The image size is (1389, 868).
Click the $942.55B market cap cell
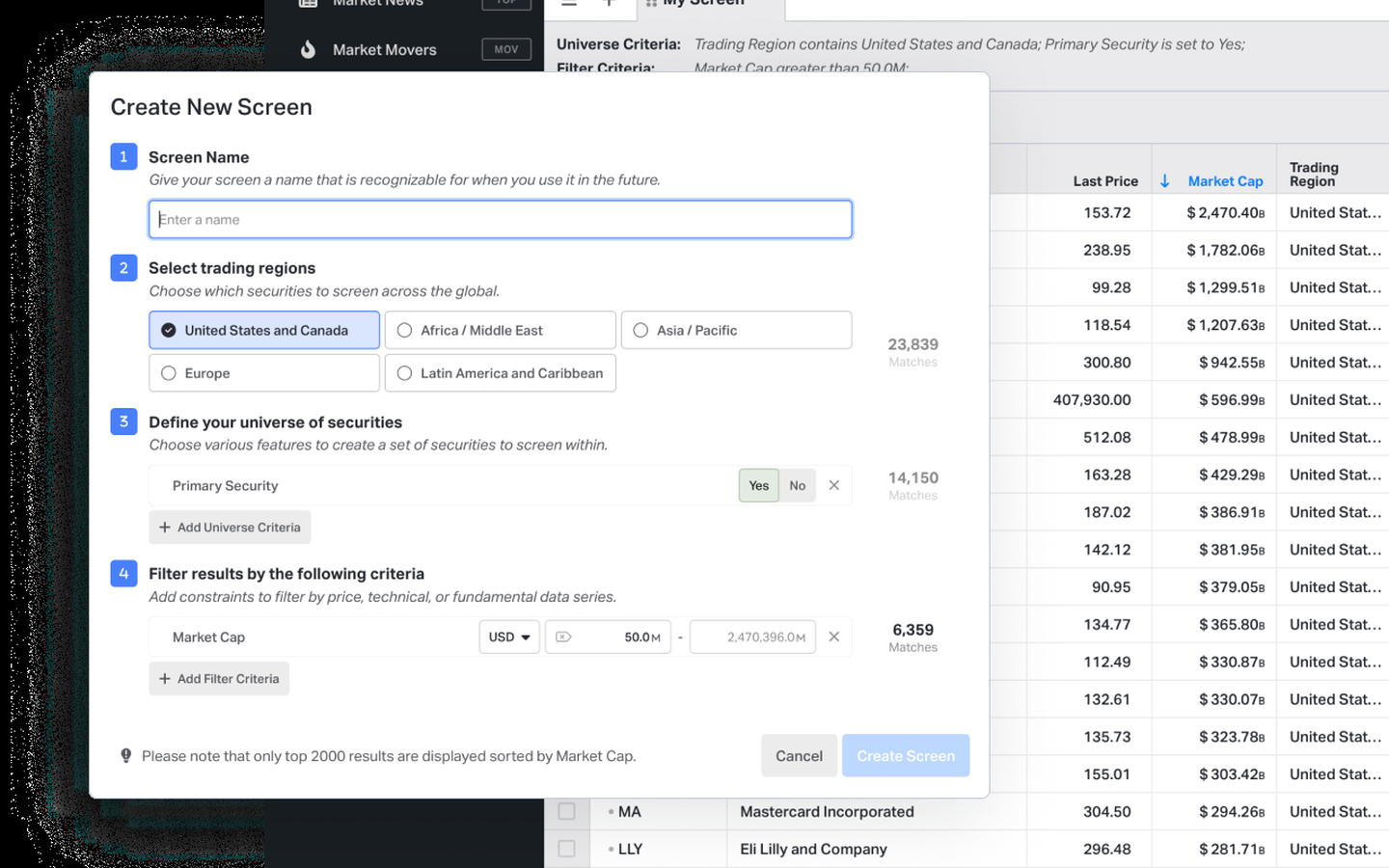click(x=1232, y=363)
